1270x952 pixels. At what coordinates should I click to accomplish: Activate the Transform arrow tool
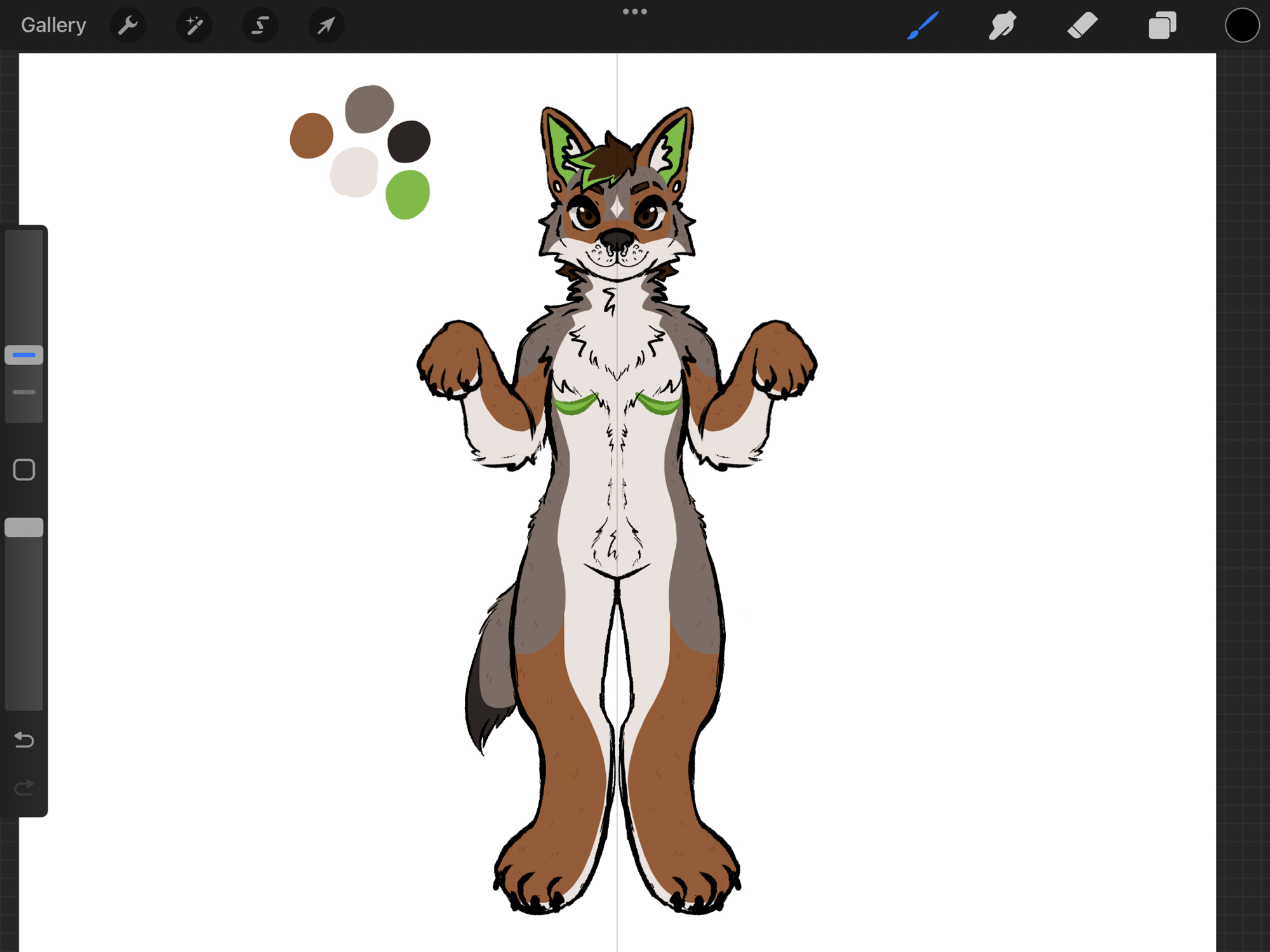tap(326, 25)
